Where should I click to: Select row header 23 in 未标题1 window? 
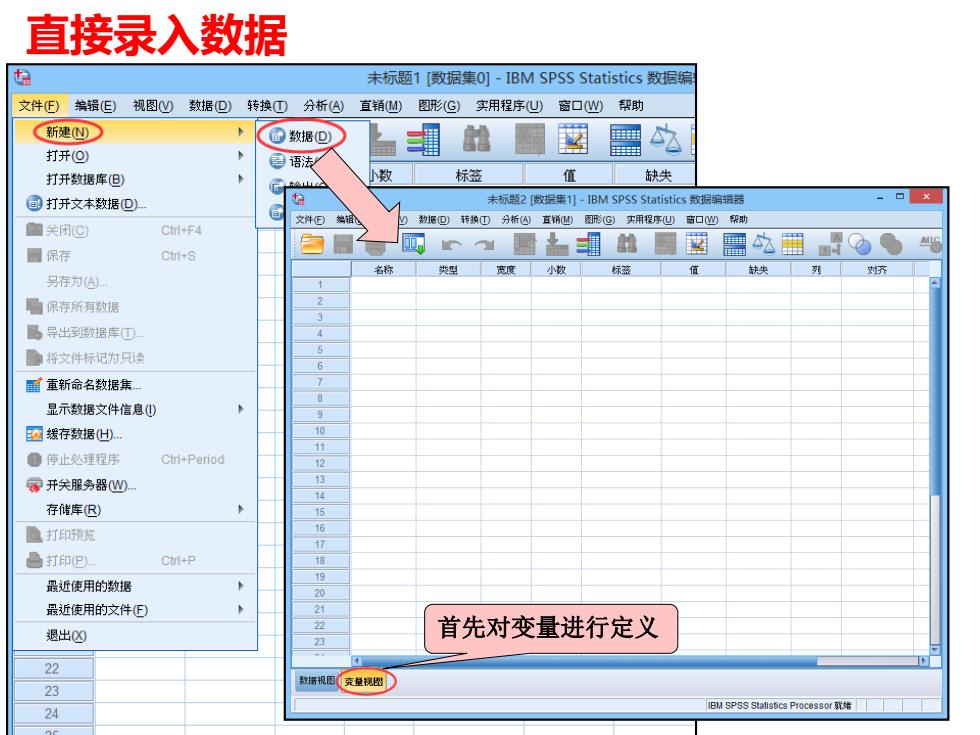coord(52,691)
